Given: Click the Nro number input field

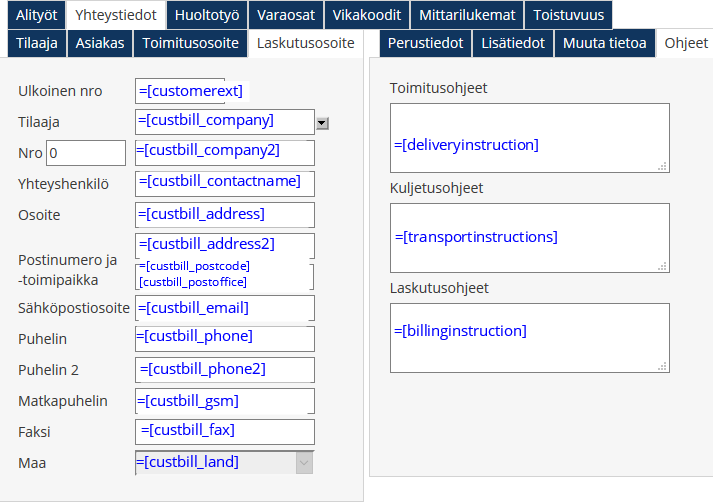Looking at the screenshot, I should tap(85, 153).
